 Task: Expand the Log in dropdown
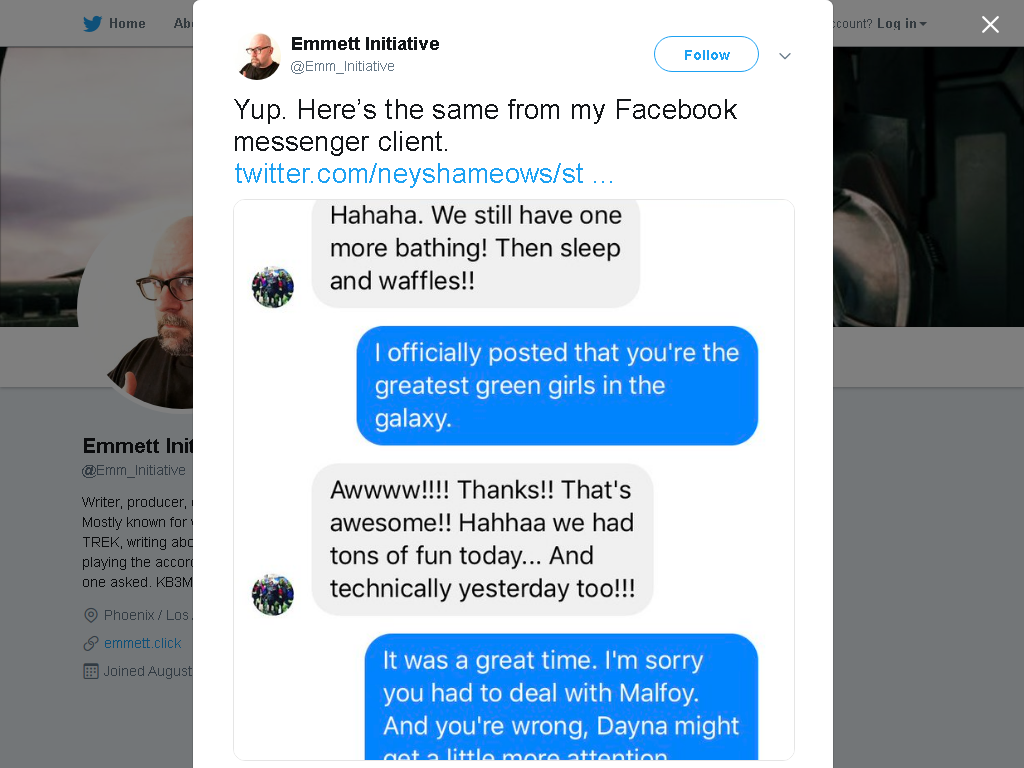click(901, 24)
